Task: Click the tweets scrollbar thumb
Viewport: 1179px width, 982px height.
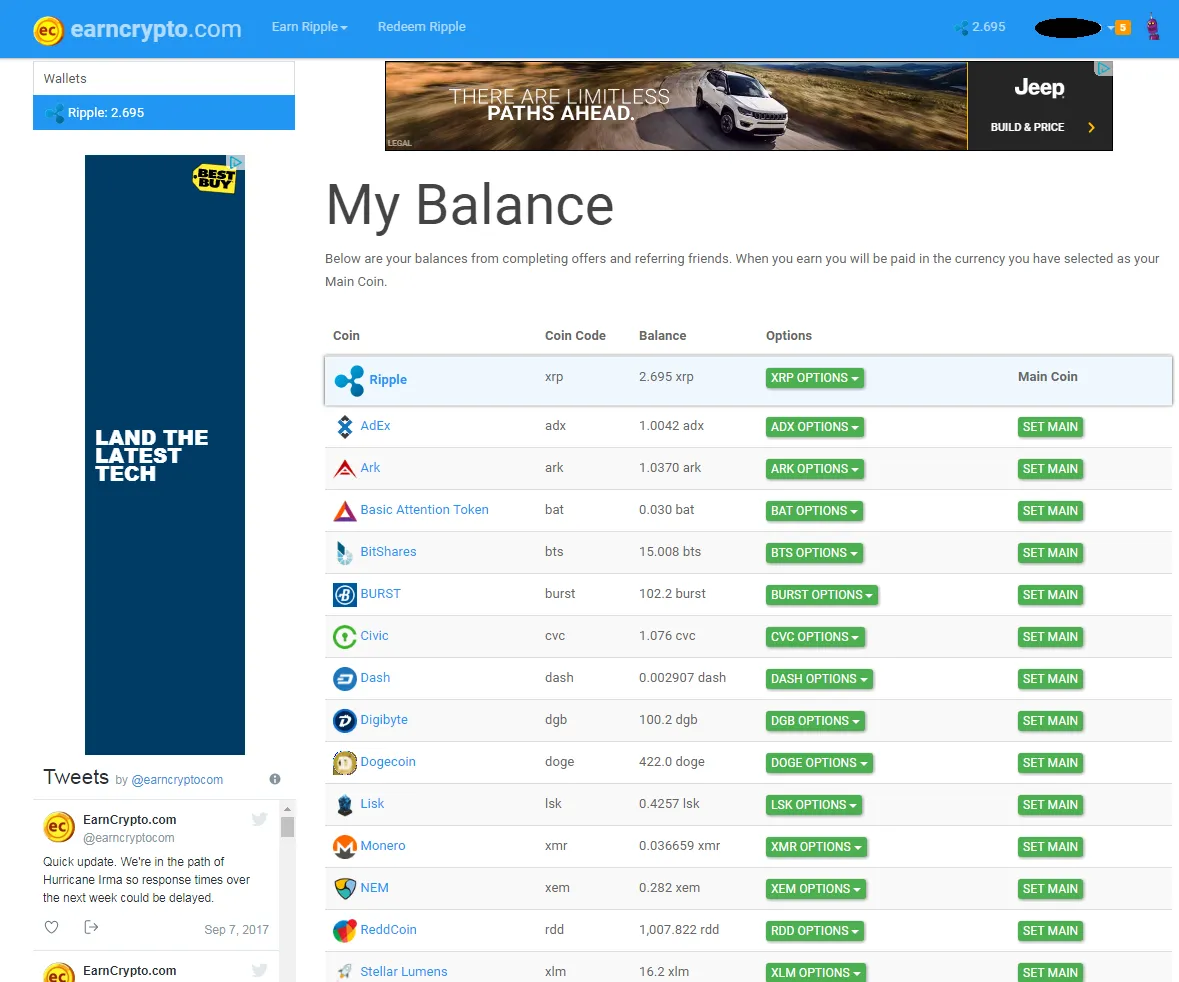Action: pyautogui.click(x=287, y=827)
